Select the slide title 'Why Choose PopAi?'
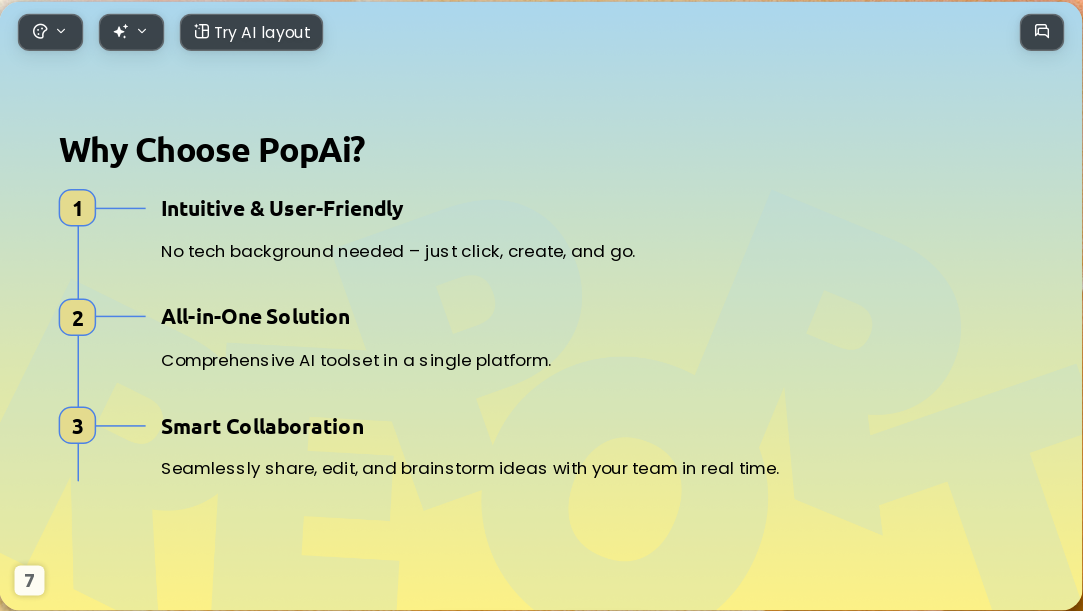The image size is (1083, 611). point(212,150)
